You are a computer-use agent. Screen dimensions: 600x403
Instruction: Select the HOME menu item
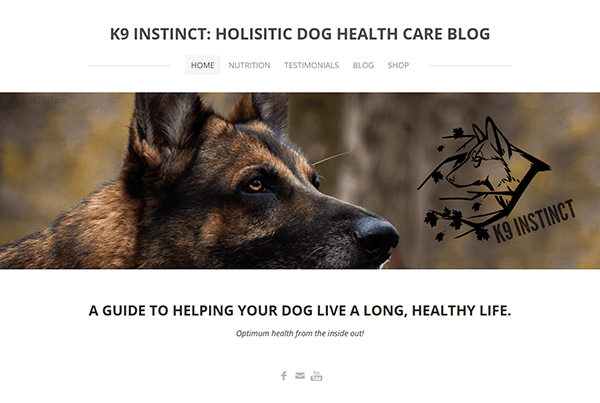(202, 65)
